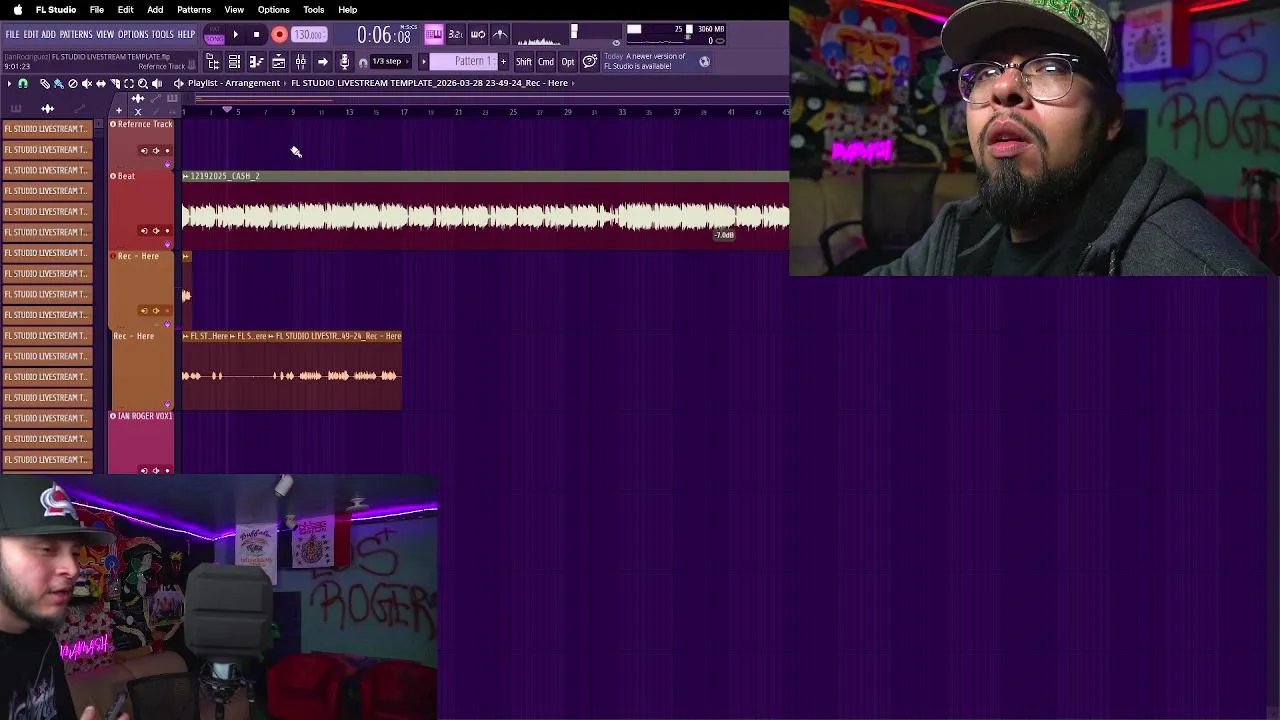Open the in-window ADD menu

pyautogui.click(x=48, y=35)
